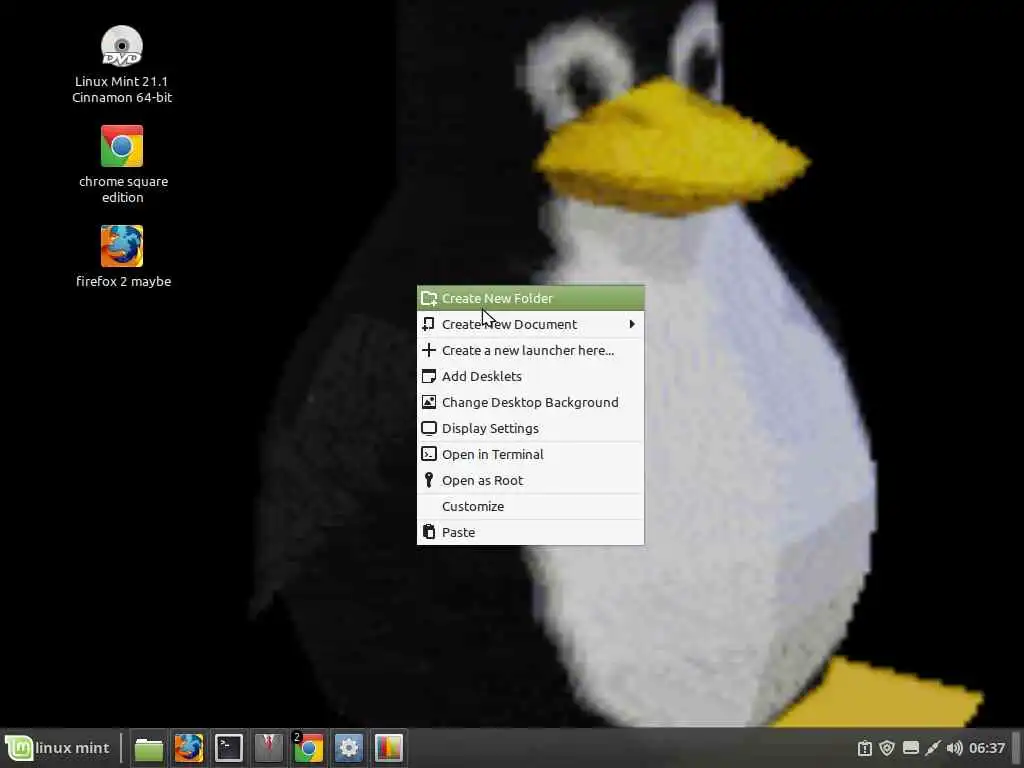Viewport: 1024px width, 768px height.
Task: Choose Customize in context menu
Action: tap(530, 507)
